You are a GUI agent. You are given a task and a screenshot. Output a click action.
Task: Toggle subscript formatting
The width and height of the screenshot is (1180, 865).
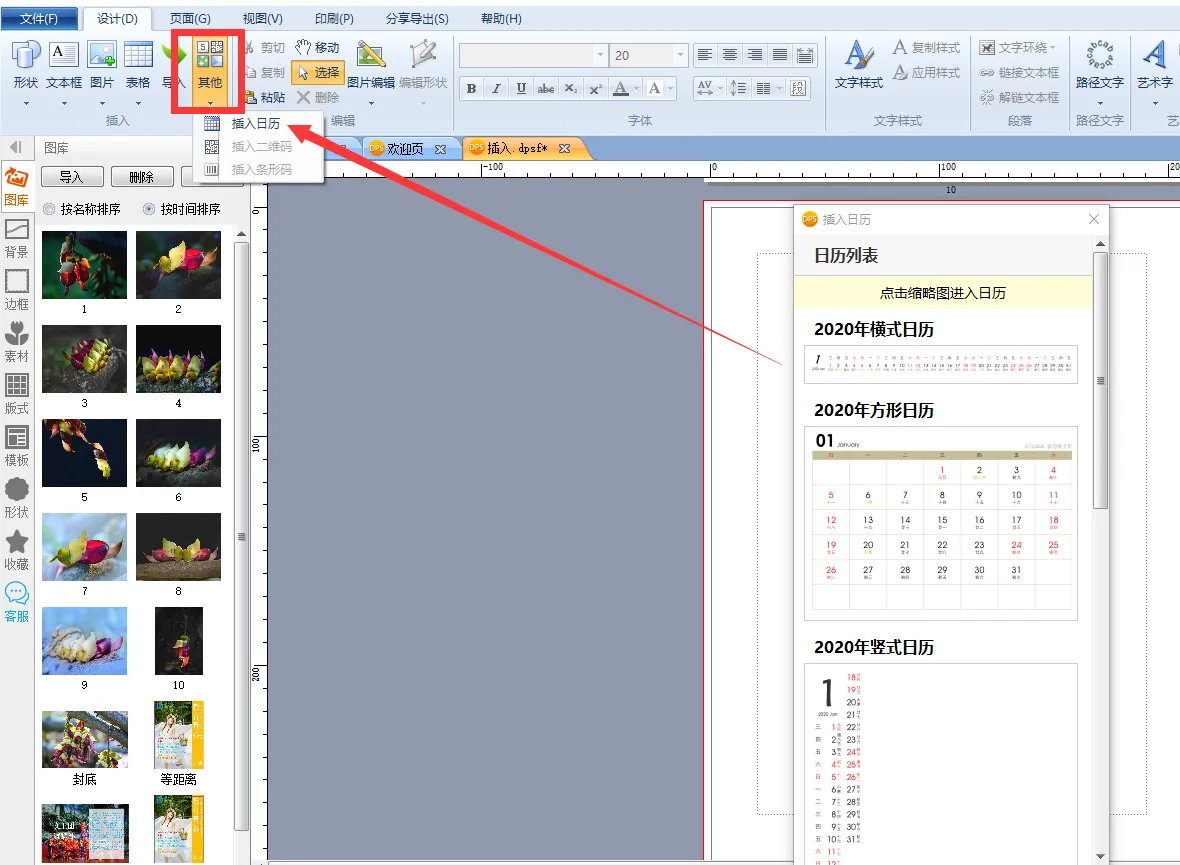tap(570, 88)
